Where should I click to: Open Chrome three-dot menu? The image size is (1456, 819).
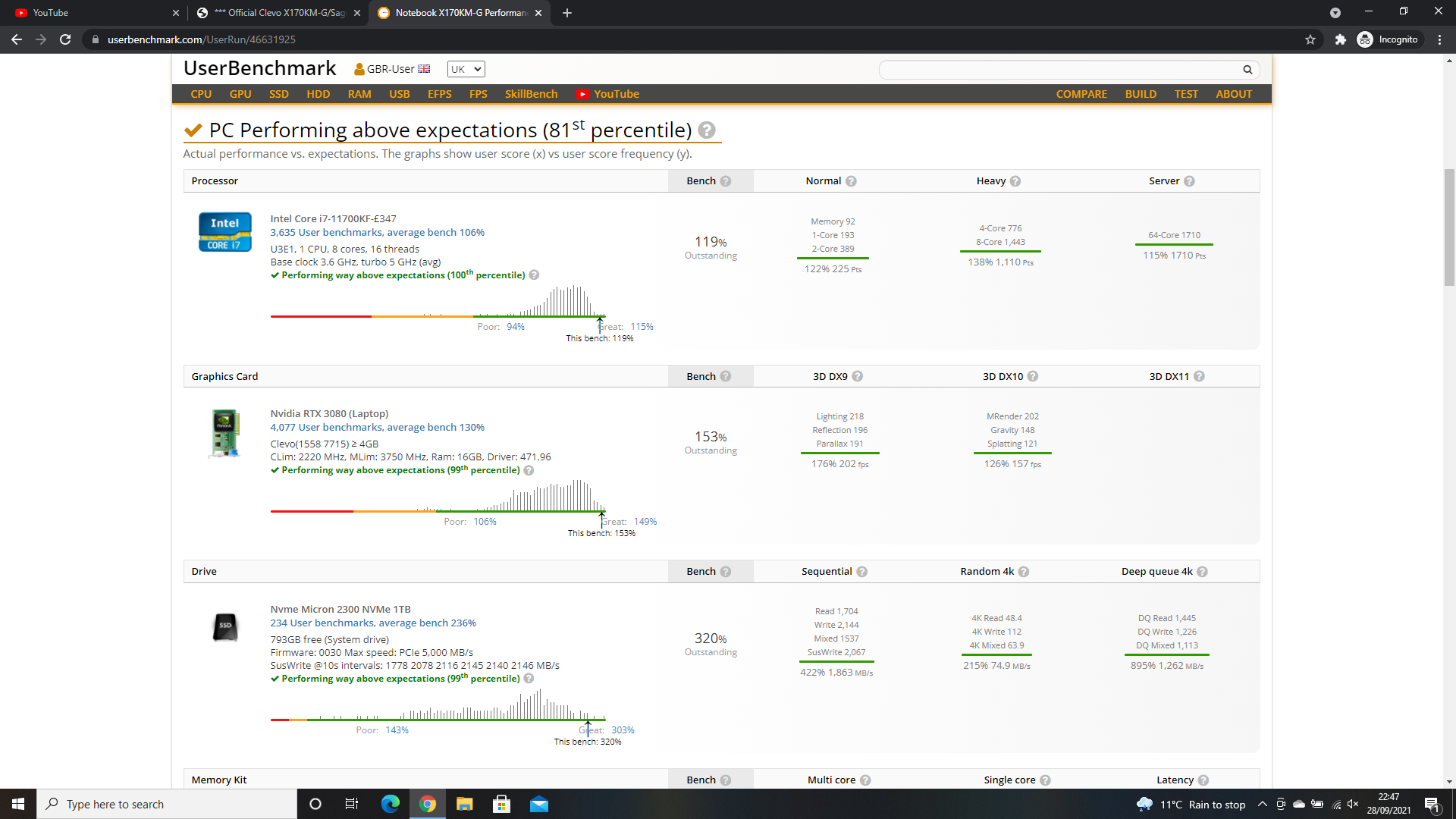pos(1439,39)
